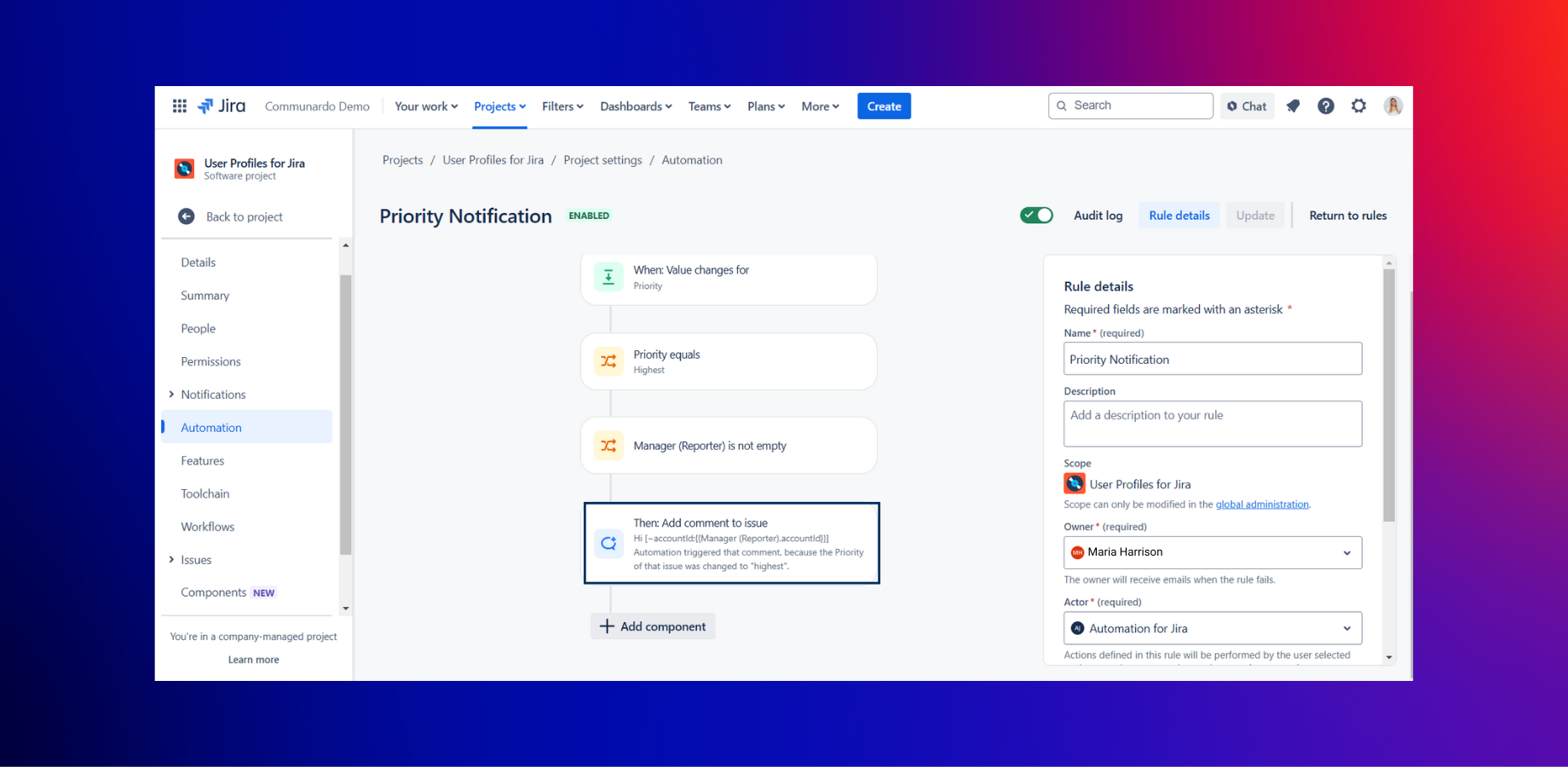The height and width of the screenshot is (767, 1568).
Task: Click the rule Description text area
Action: (x=1213, y=424)
